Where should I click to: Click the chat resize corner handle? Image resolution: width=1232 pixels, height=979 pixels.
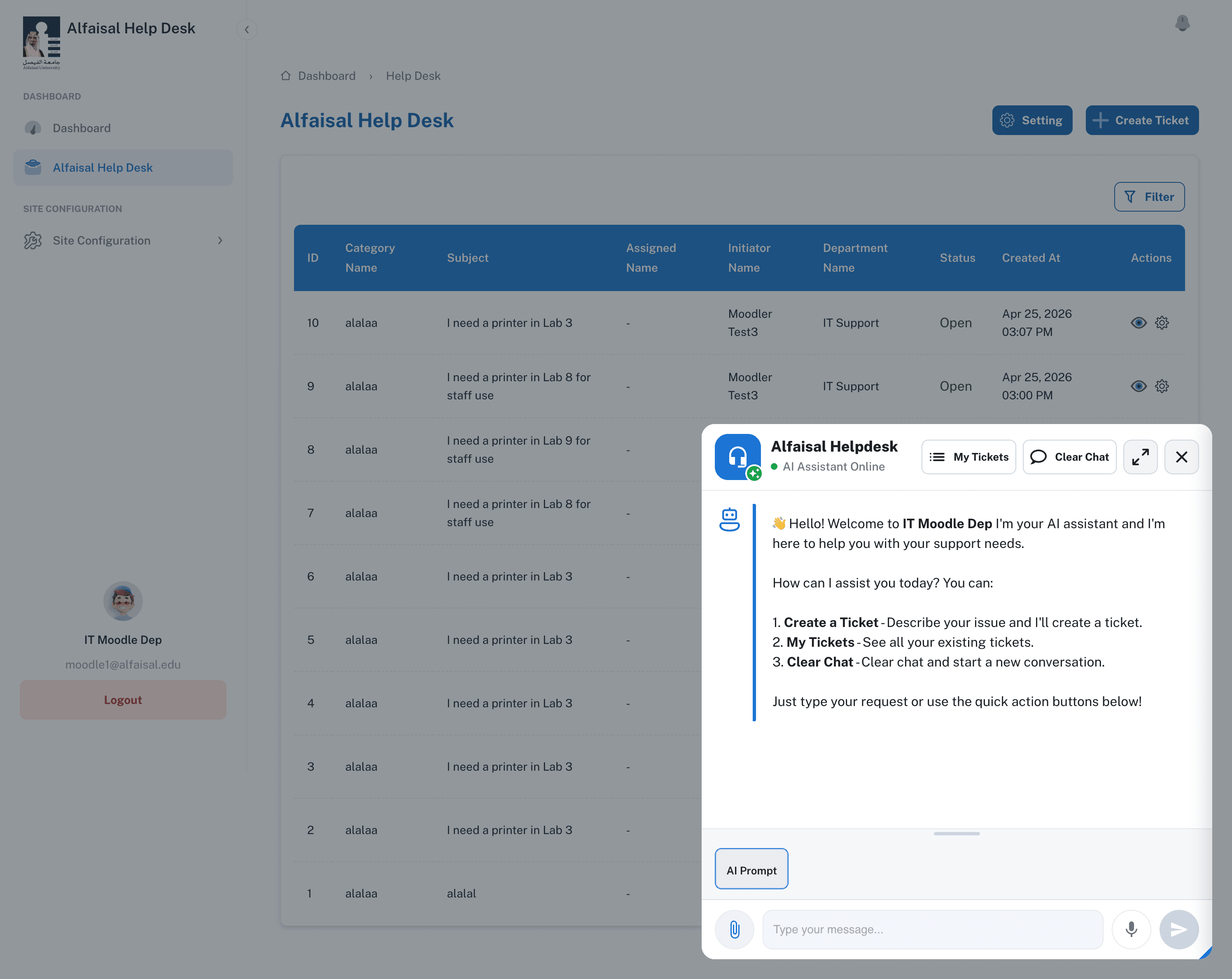[x=1206, y=952]
